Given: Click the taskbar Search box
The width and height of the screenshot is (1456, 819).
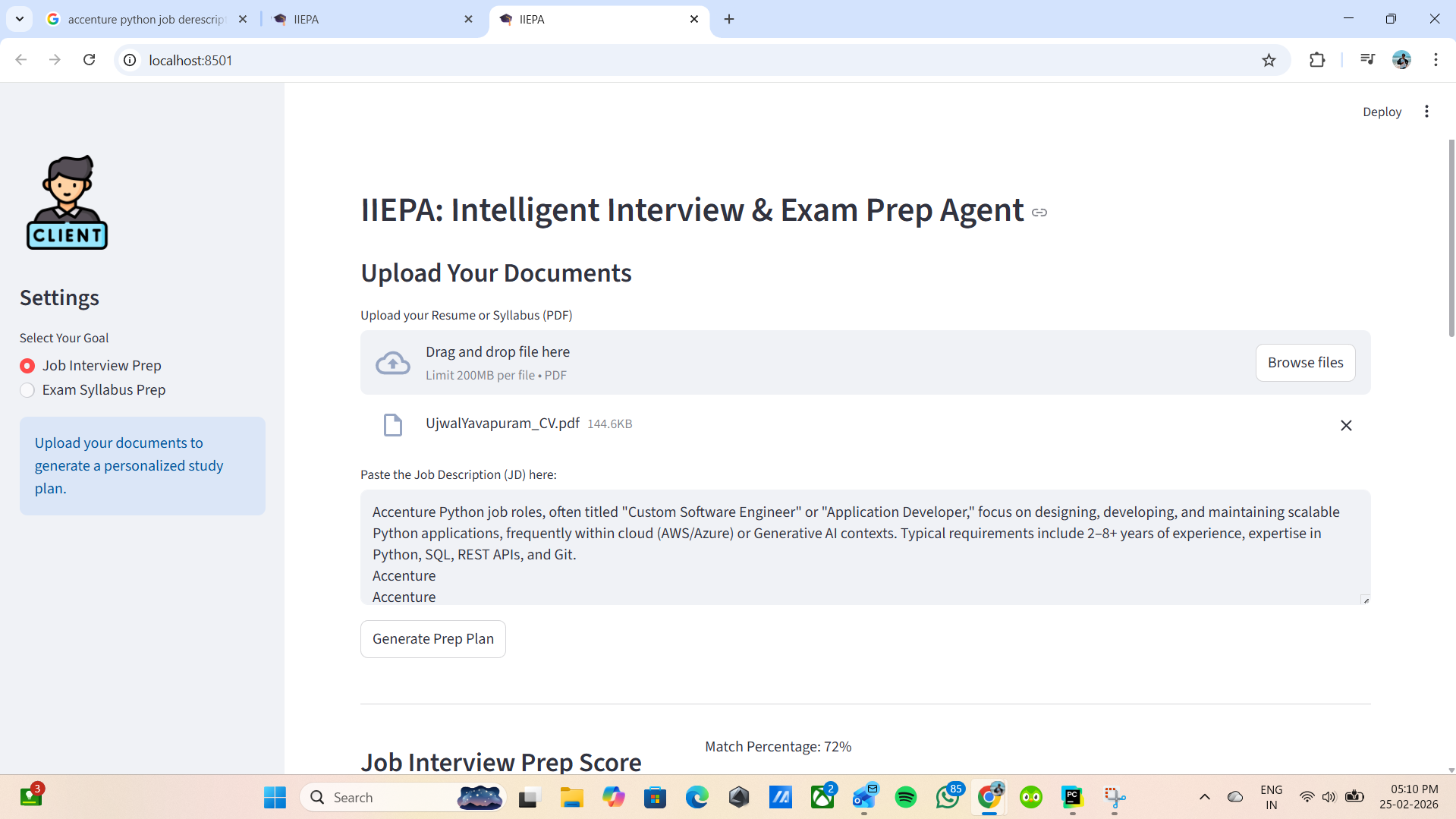Looking at the screenshot, I should point(404,798).
